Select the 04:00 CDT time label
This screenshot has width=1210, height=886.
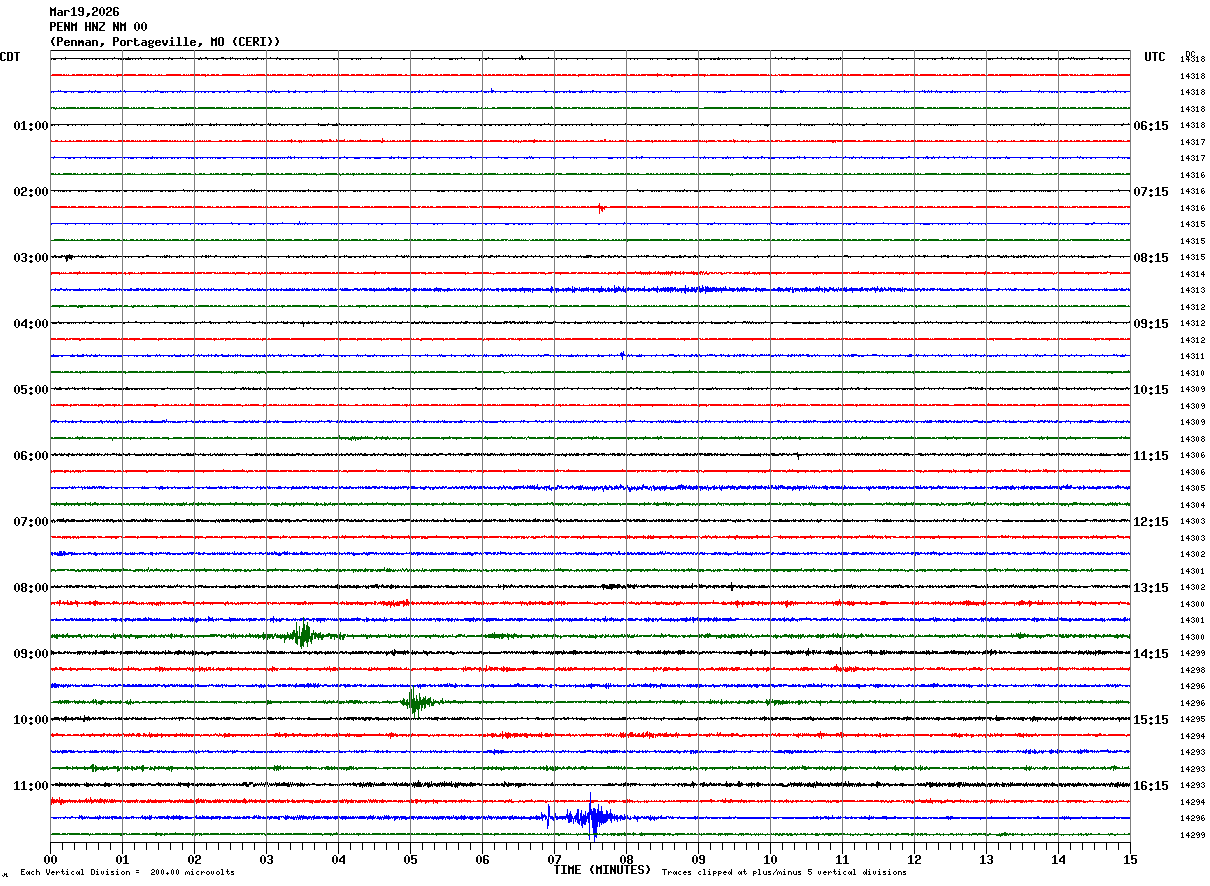(31, 324)
